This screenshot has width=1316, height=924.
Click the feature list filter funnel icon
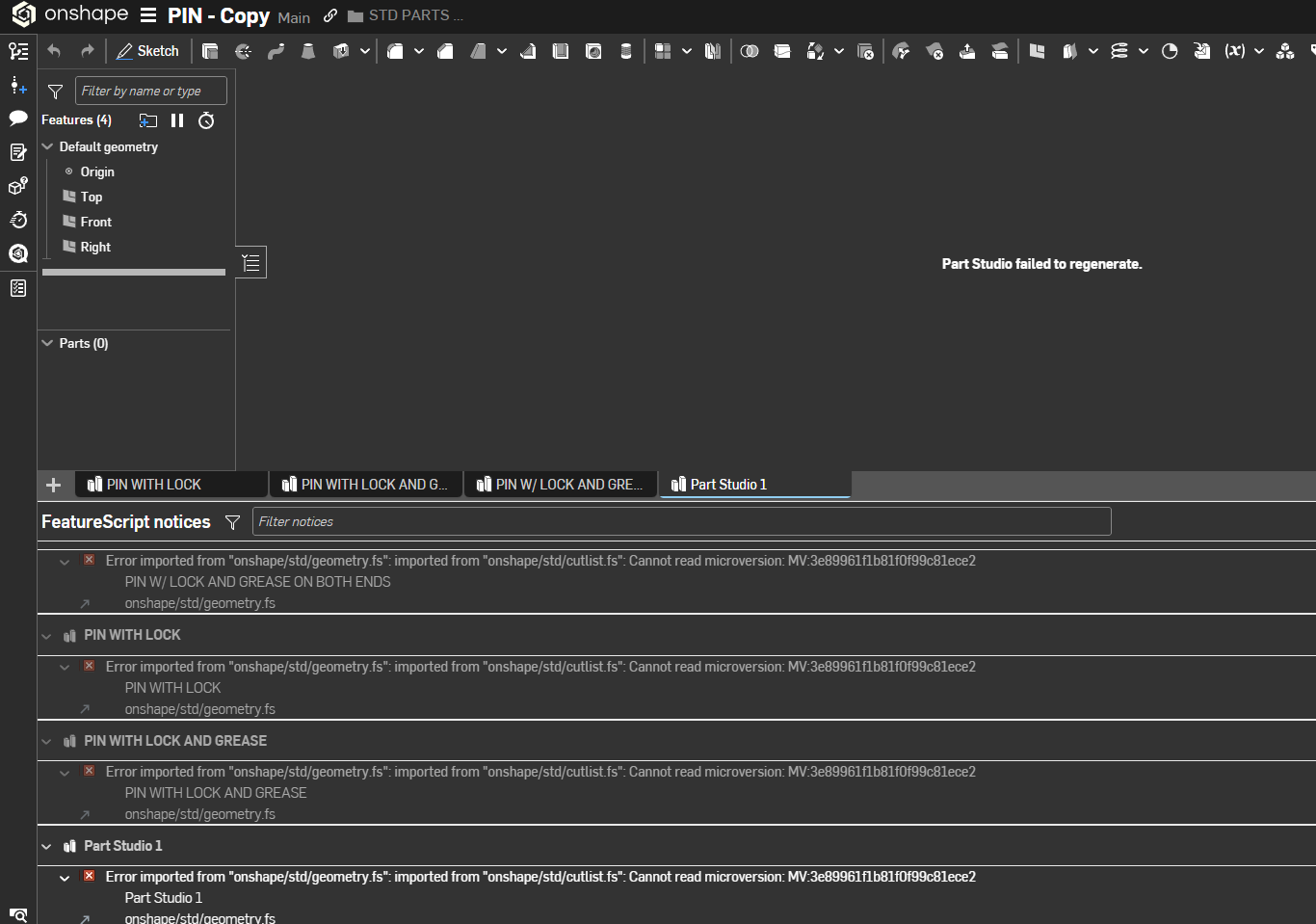coord(56,92)
